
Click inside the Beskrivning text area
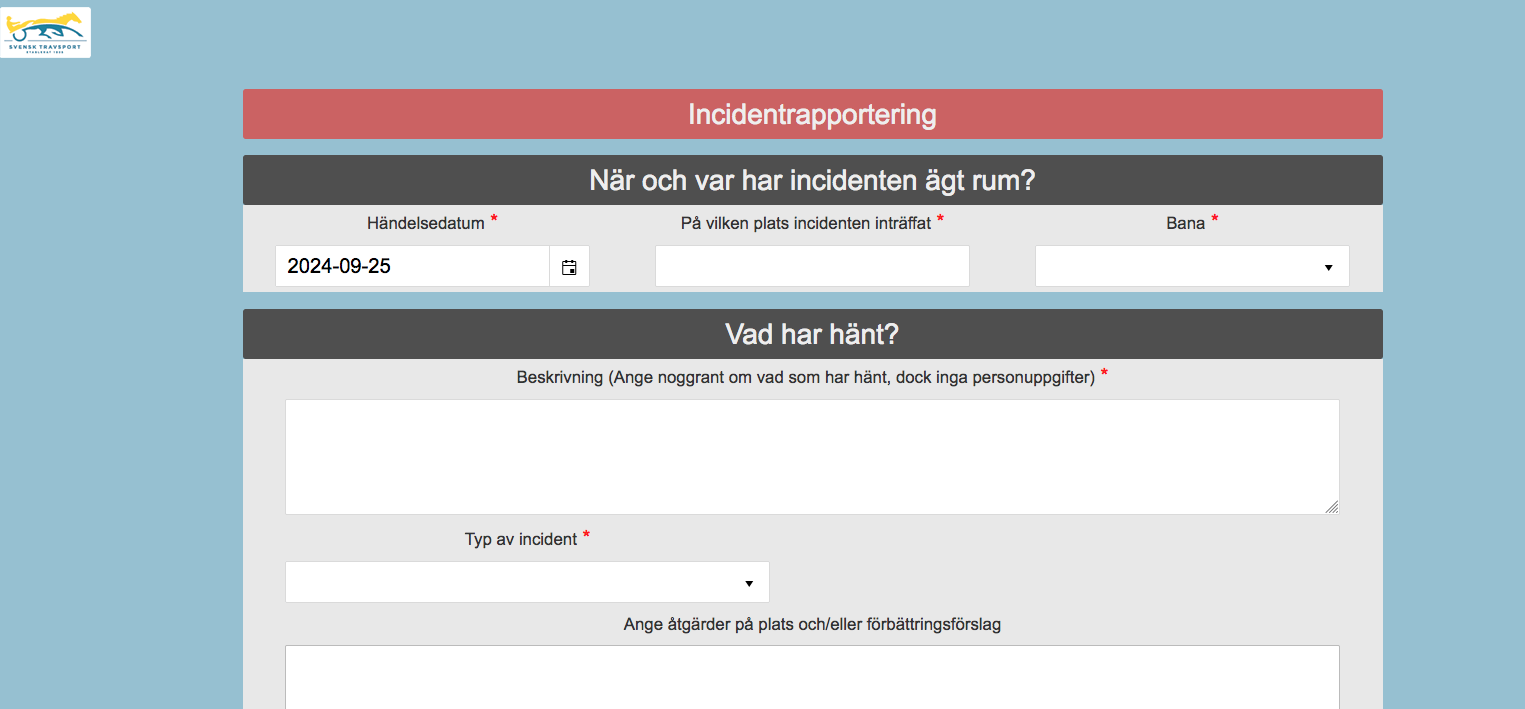coord(811,457)
